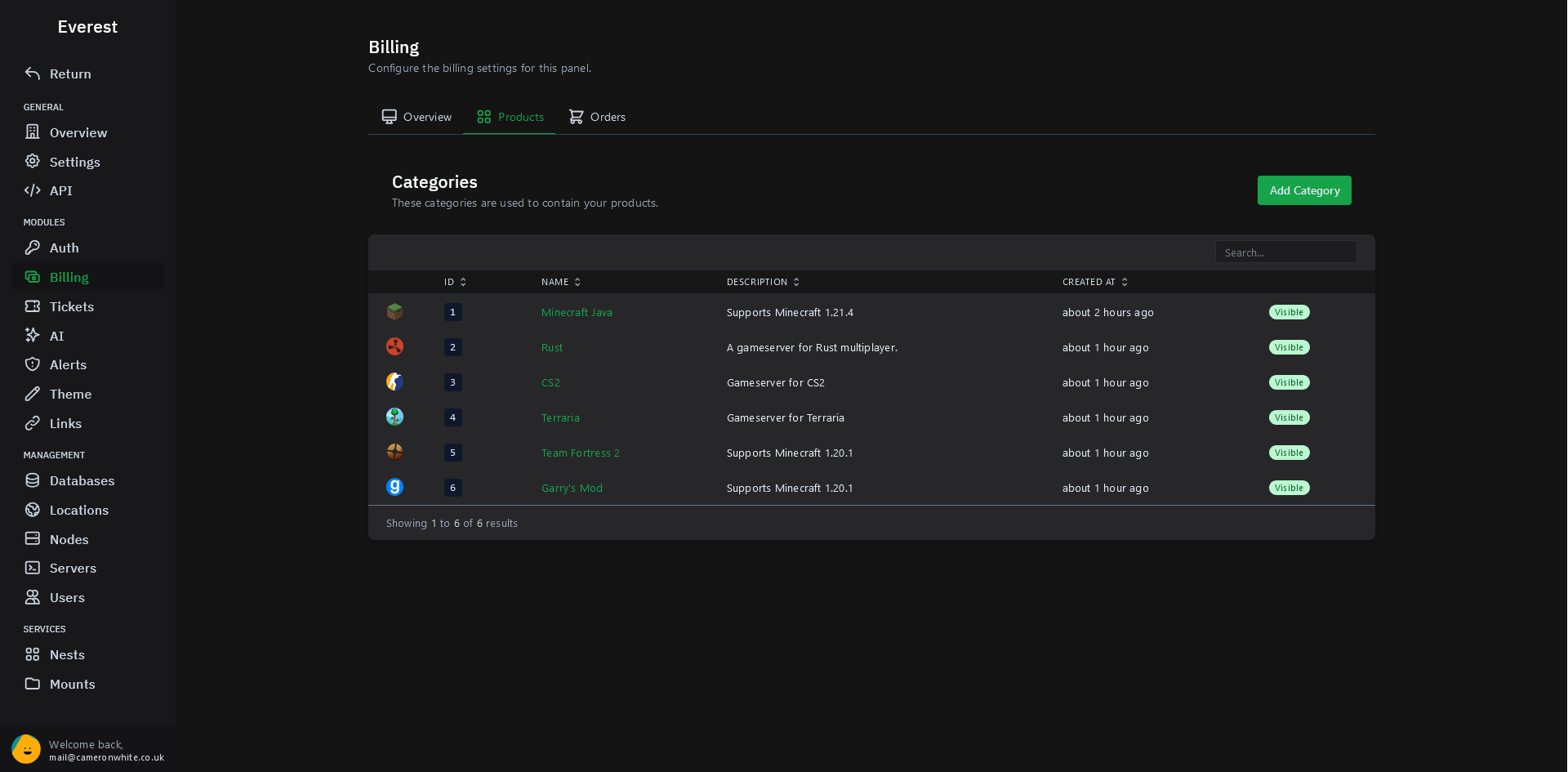Click the Team Fortress 2 category icon
This screenshot has height=772, width=1568.
(x=394, y=452)
